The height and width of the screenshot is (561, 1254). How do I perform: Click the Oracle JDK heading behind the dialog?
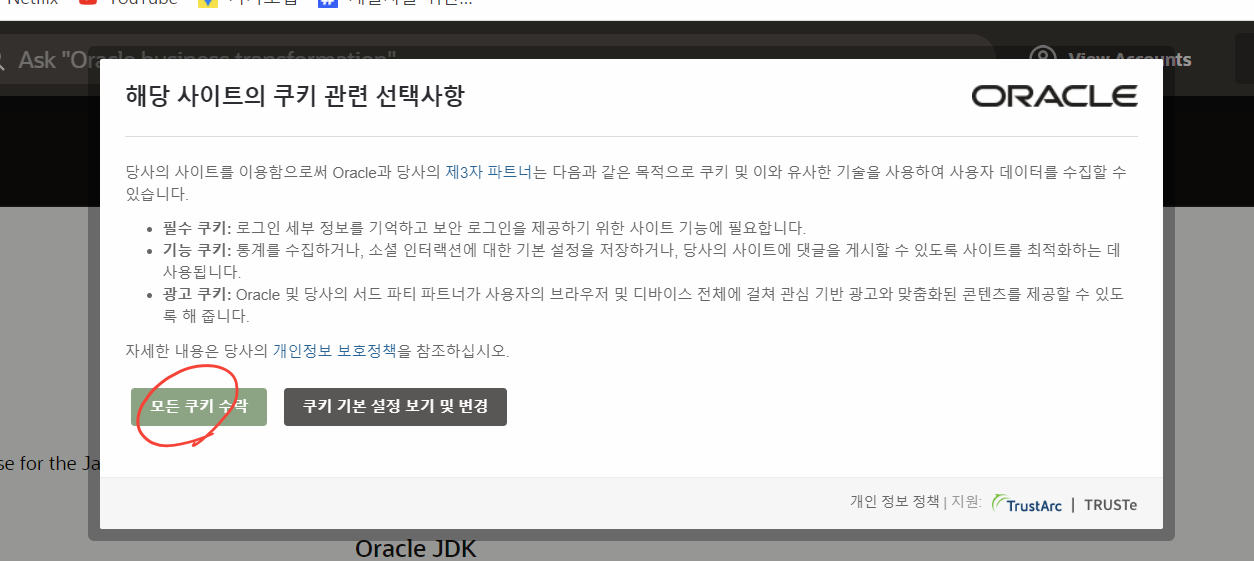point(415,549)
